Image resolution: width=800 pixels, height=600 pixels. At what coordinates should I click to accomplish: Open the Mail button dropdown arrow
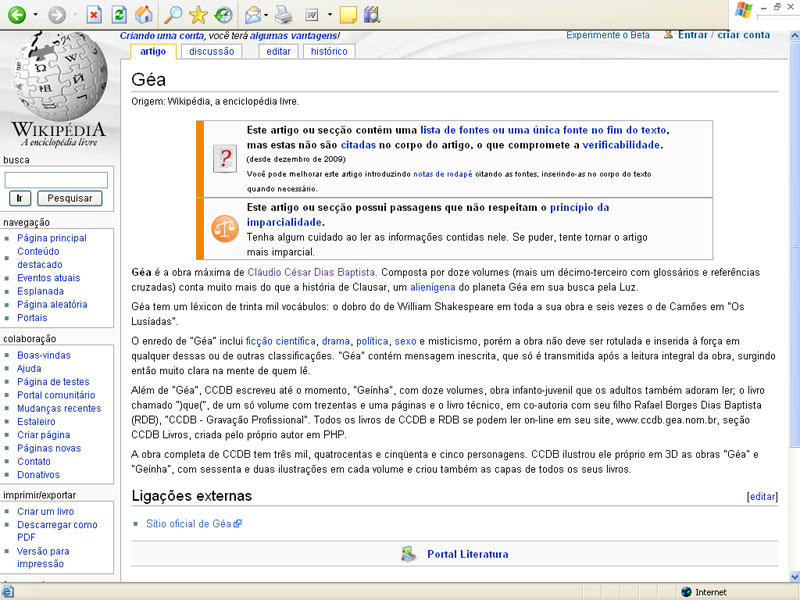coord(267,15)
